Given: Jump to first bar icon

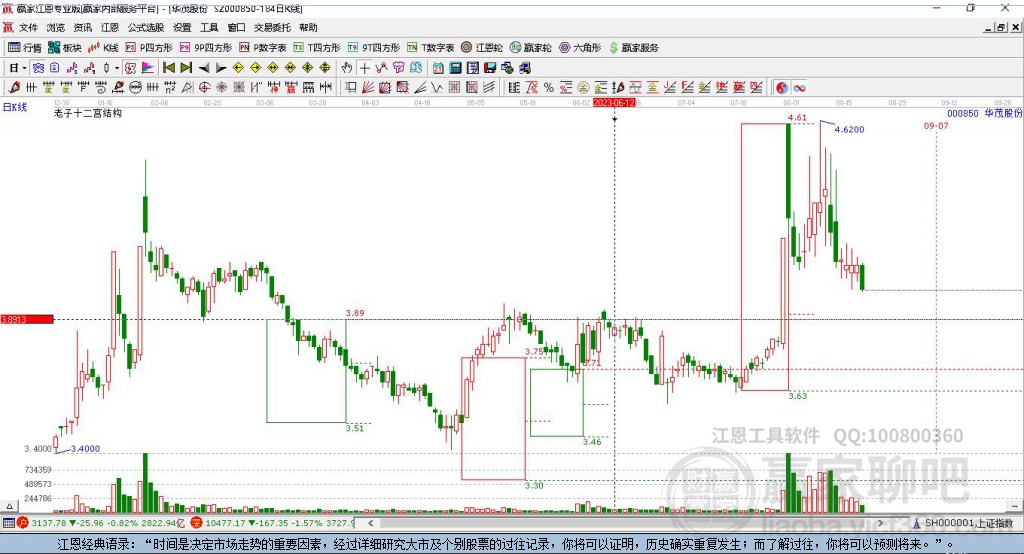Looking at the screenshot, I should pos(168,68).
